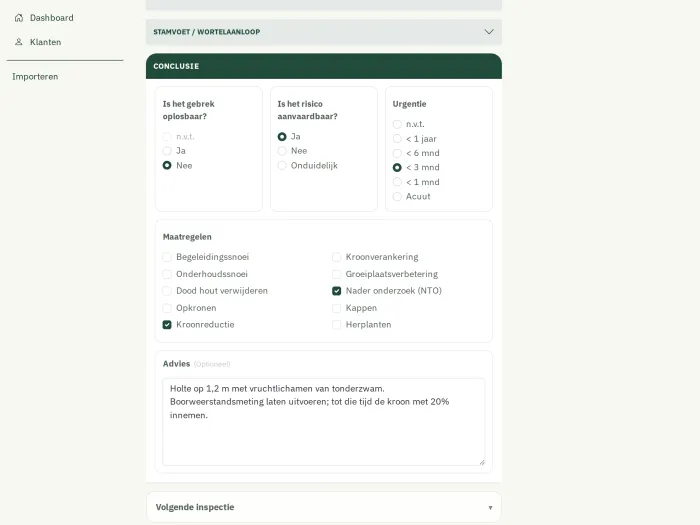
Task: Tick the Opkronen checkbox
Action: pos(167,308)
